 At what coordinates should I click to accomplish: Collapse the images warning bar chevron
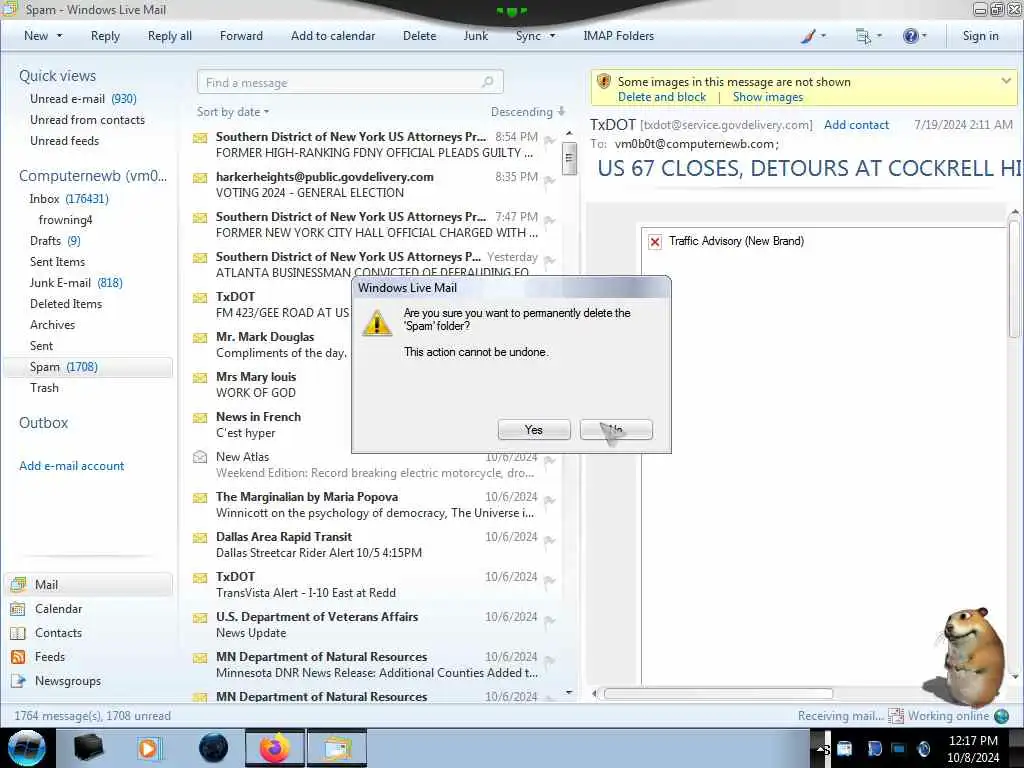1006,81
